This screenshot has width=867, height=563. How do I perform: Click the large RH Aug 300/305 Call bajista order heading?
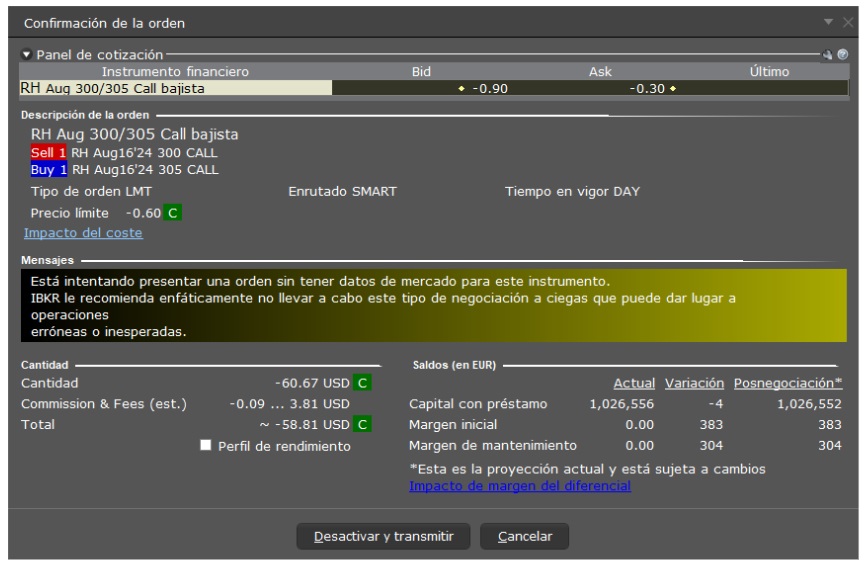134,134
